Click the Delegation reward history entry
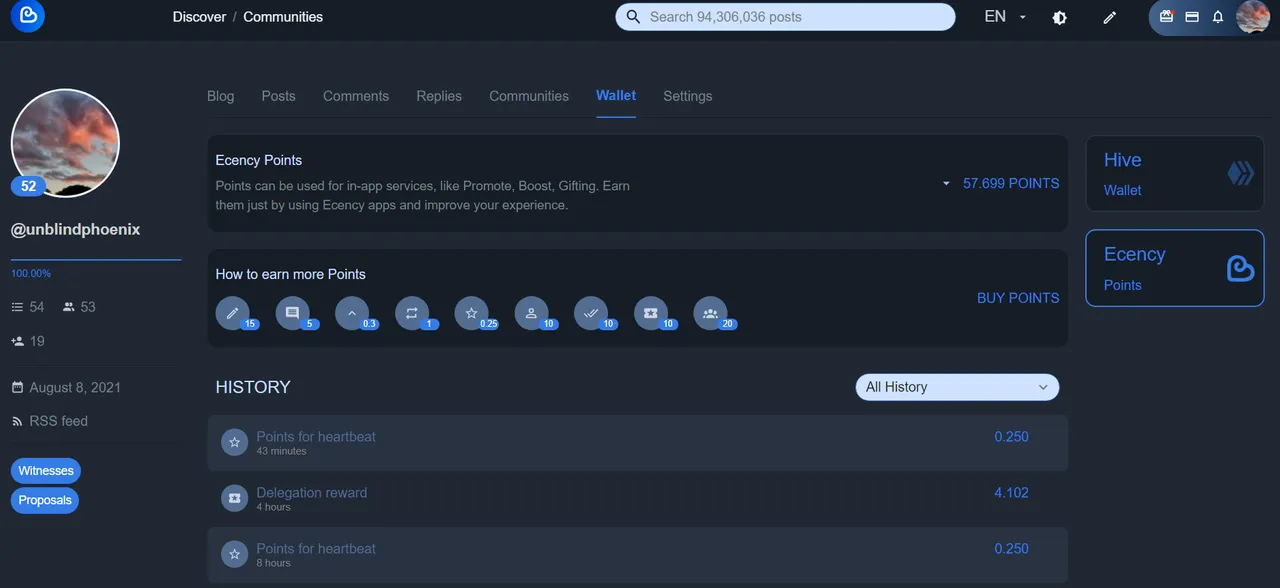This screenshot has width=1280, height=588. pyautogui.click(x=637, y=499)
